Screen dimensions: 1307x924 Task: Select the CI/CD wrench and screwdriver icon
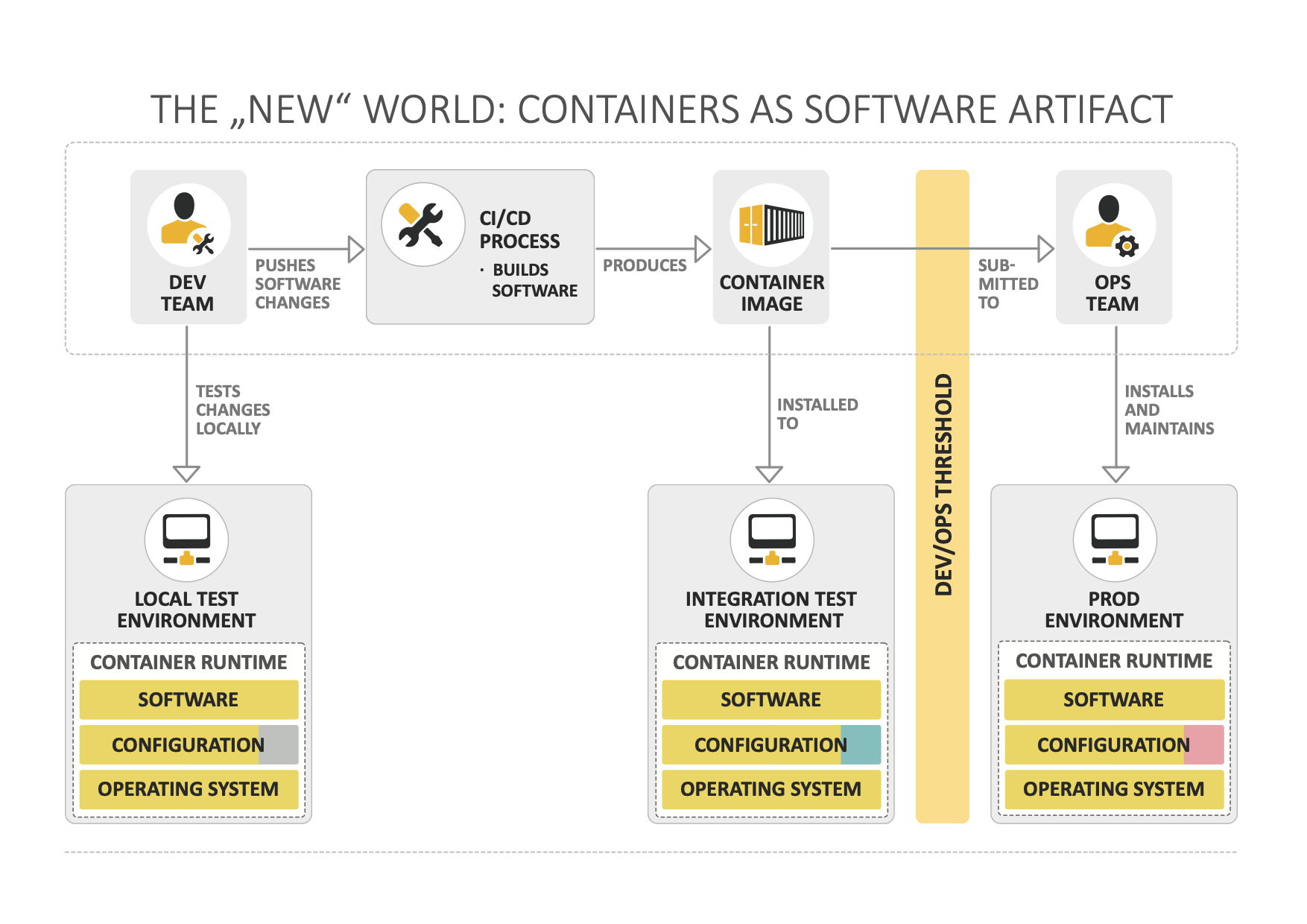[x=422, y=224]
